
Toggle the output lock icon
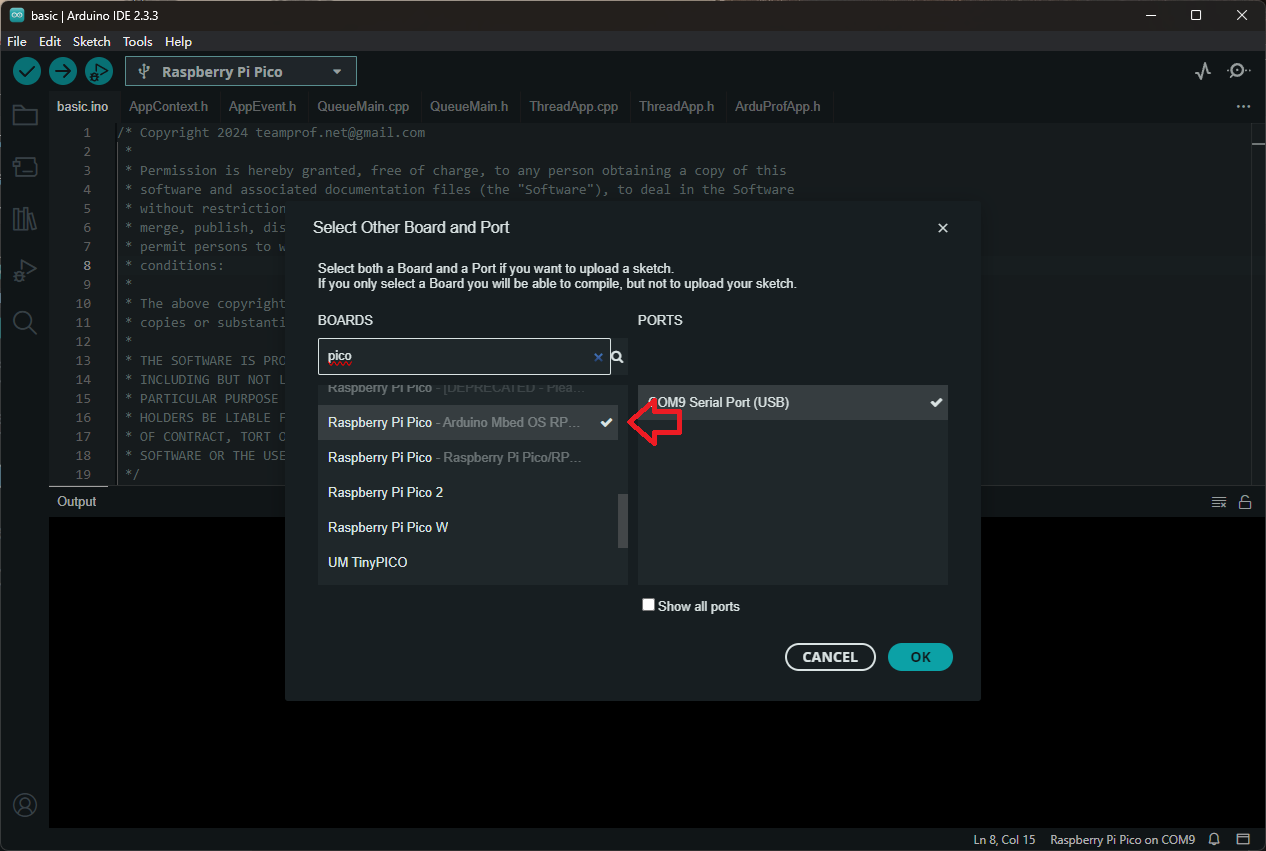[x=1245, y=502]
